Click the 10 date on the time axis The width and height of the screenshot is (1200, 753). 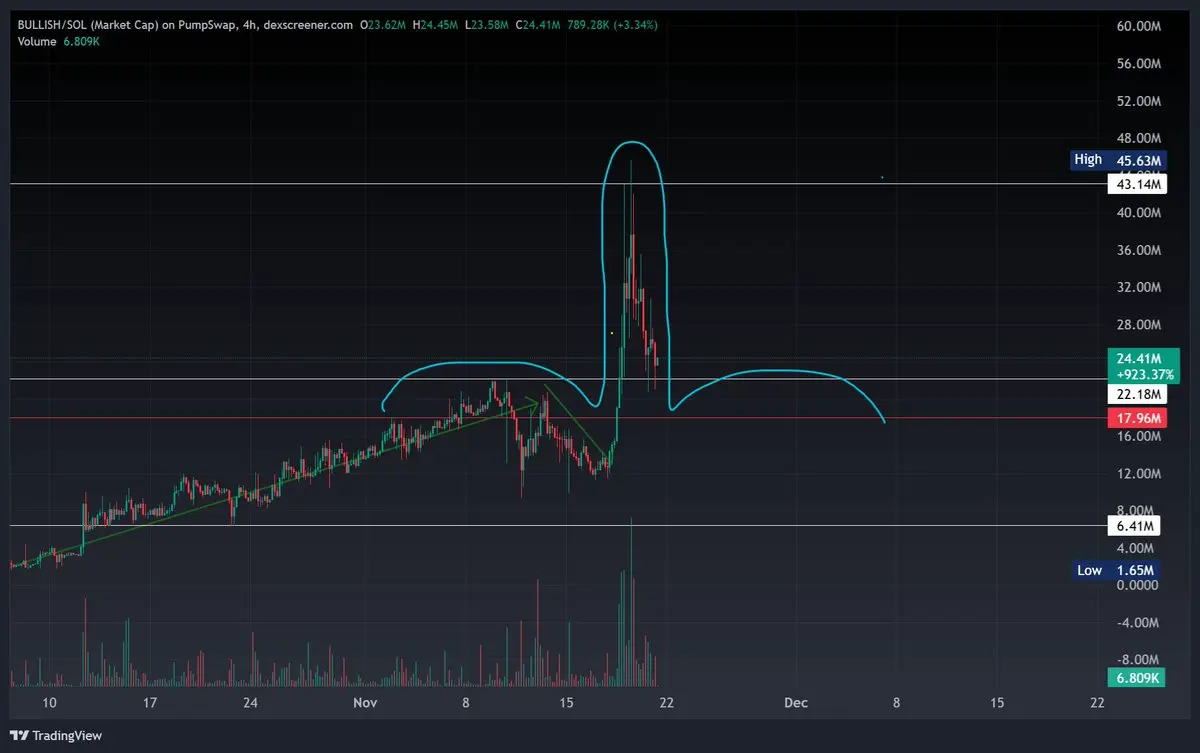click(x=48, y=703)
